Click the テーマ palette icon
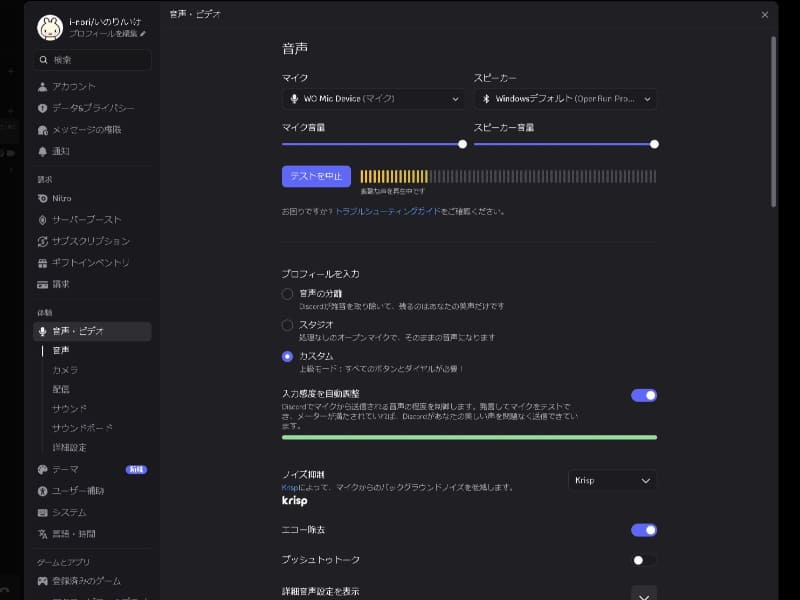The height and width of the screenshot is (600, 800). click(x=42, y=469)
